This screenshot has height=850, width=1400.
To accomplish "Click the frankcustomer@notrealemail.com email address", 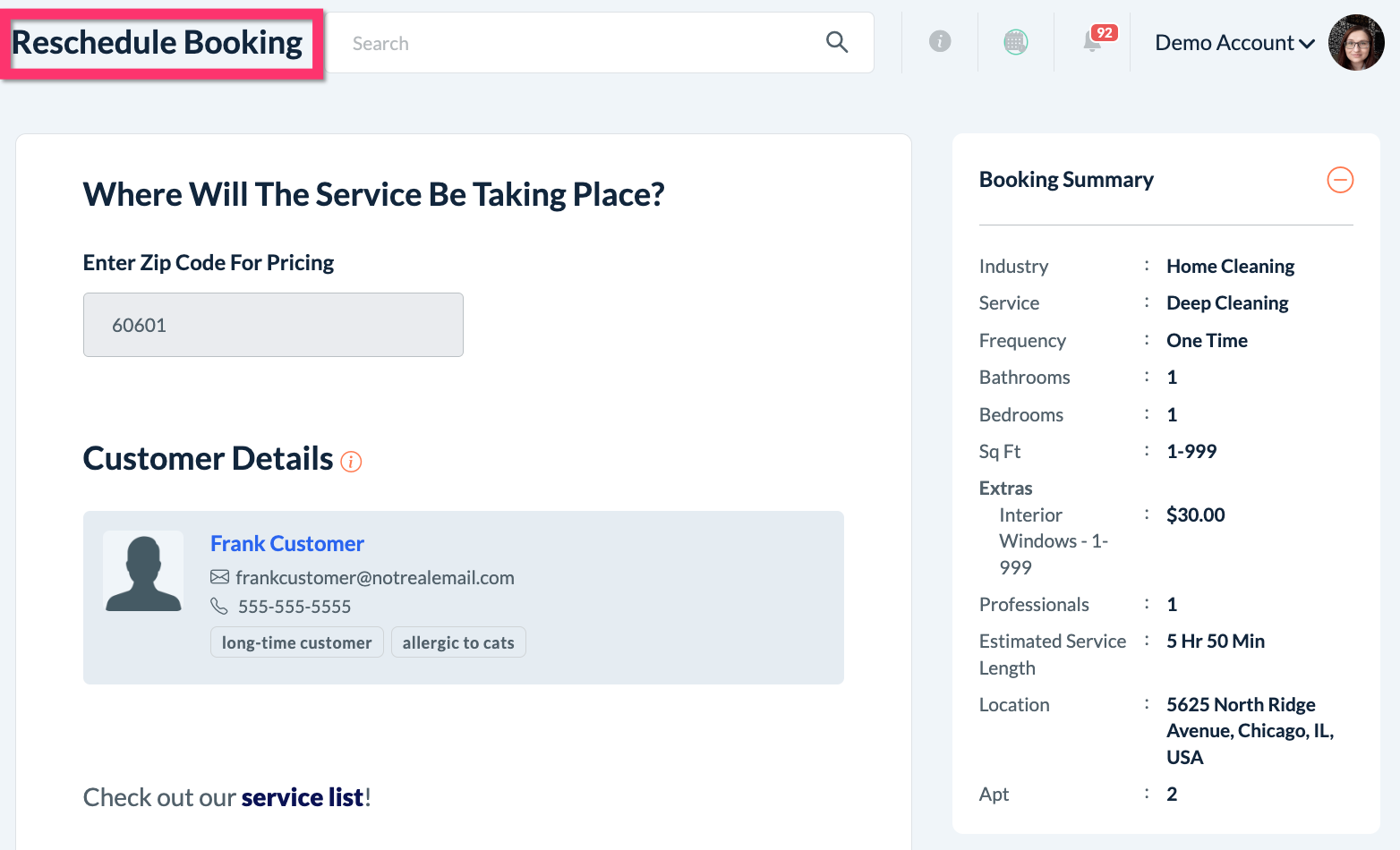I will [375, 578].
